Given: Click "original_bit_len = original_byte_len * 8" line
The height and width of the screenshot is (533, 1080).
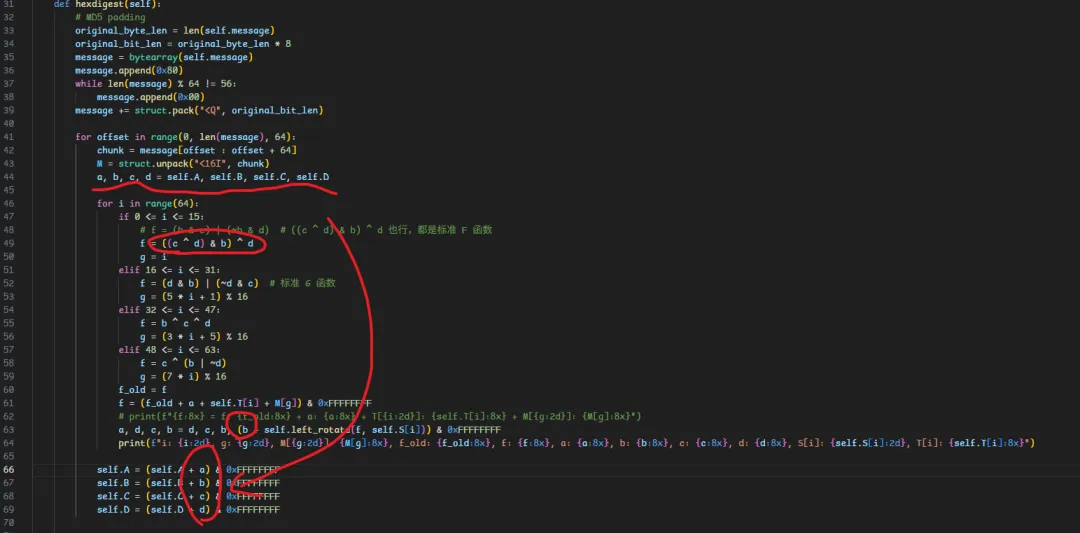Looking at the screenshot, I should pyautogui.click(x=183, y=44).
